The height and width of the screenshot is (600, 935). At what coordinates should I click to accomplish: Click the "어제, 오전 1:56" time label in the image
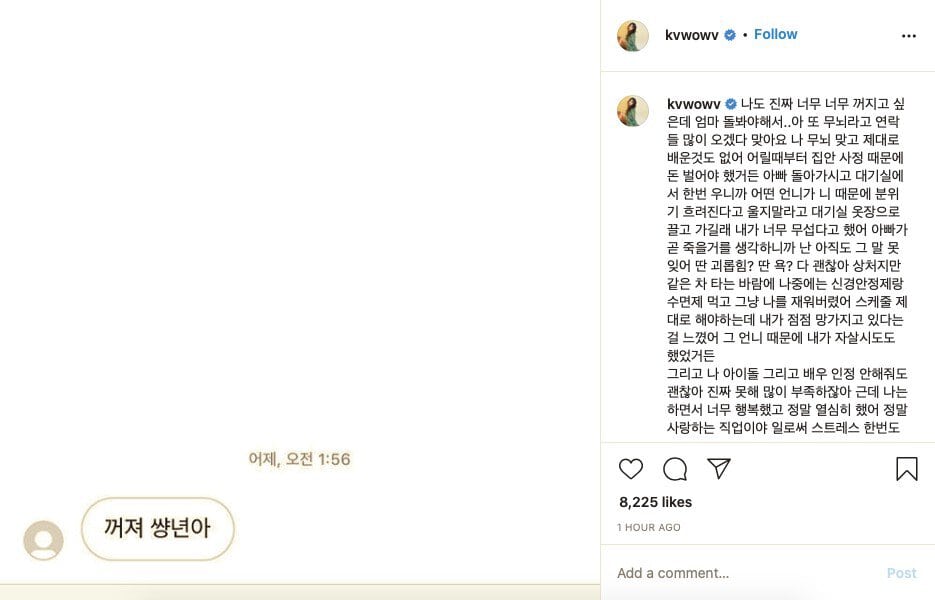pos(299,459)
